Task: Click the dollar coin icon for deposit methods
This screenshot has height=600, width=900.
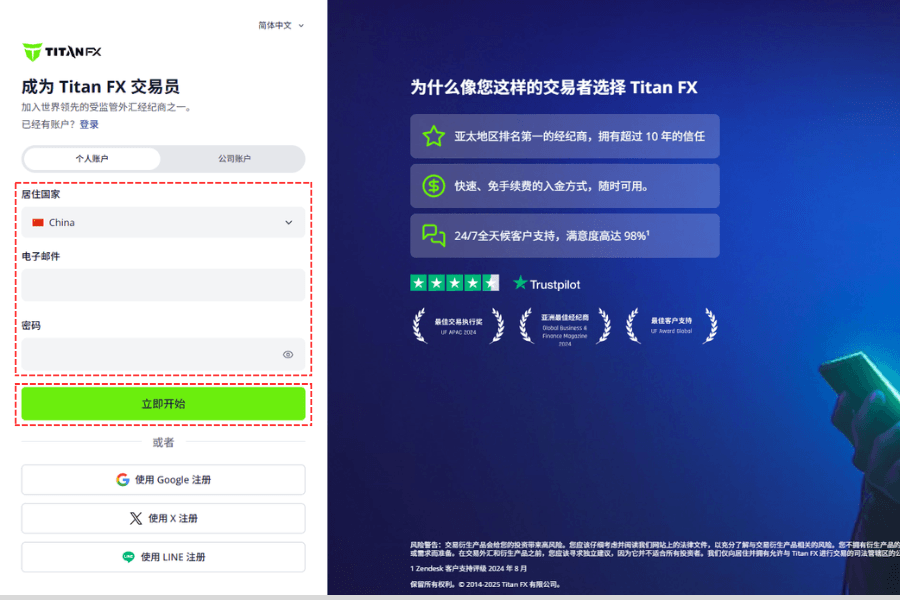Action: (434, 185)
